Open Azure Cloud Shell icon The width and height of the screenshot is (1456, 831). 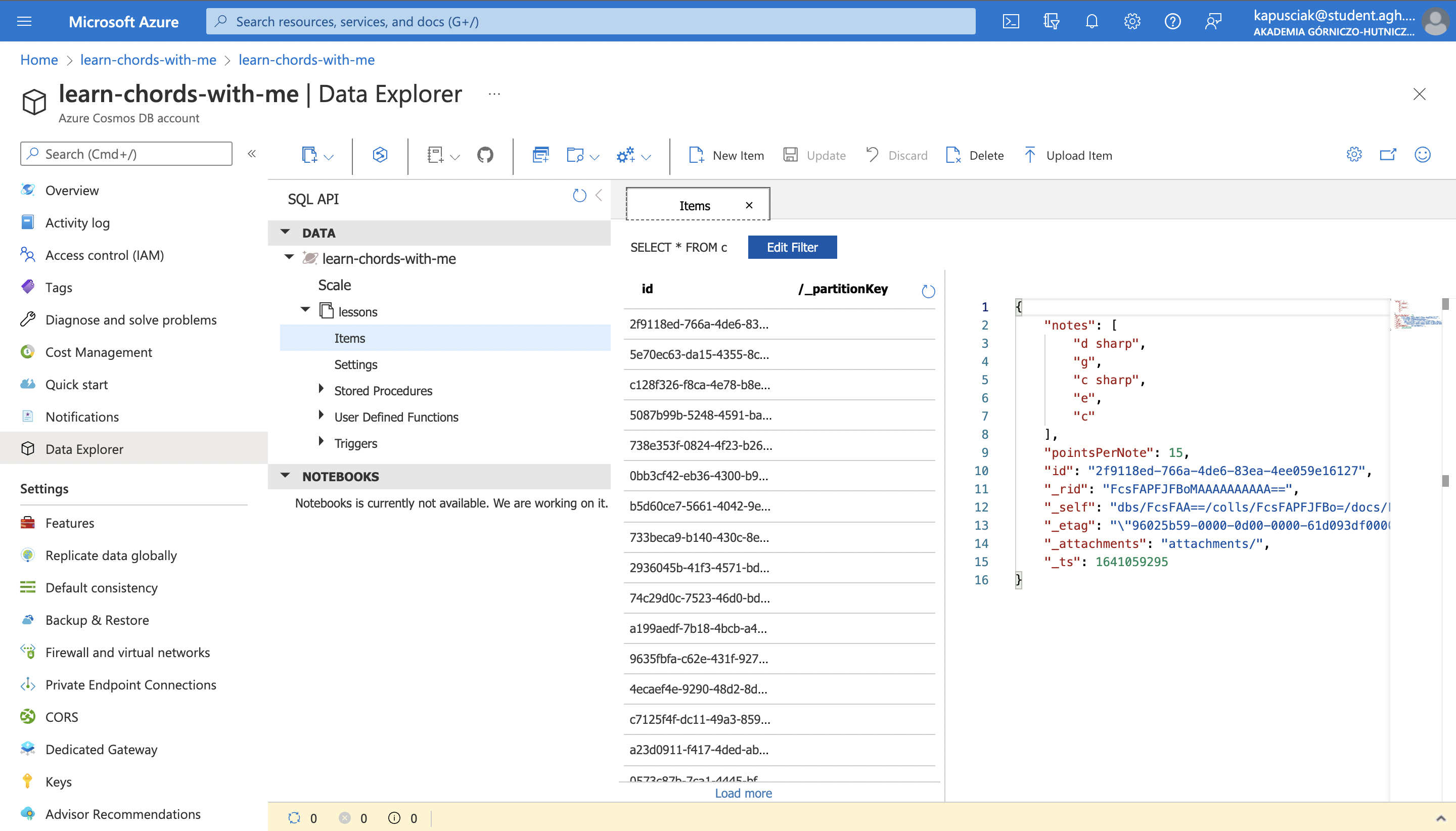(x=1010, y=22)
